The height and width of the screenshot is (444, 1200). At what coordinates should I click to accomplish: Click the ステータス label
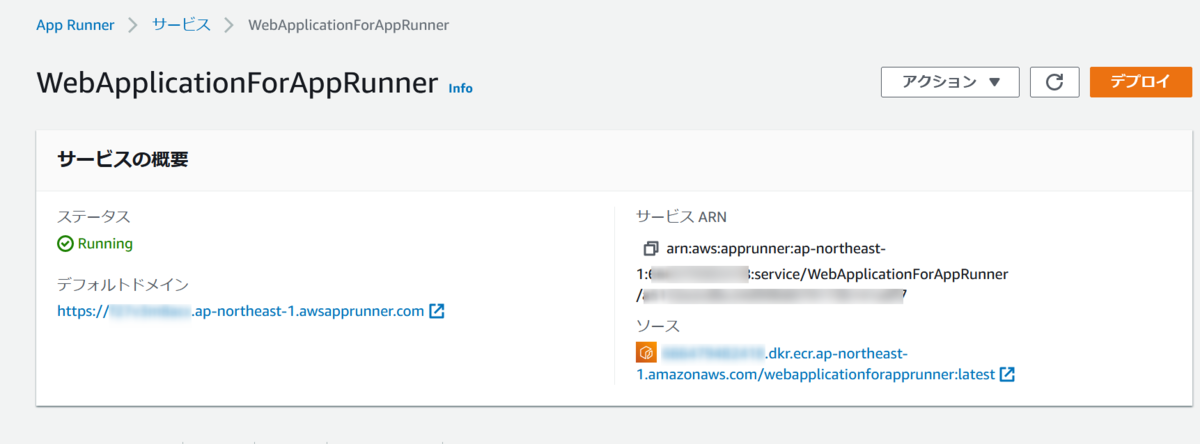[94, 216]
